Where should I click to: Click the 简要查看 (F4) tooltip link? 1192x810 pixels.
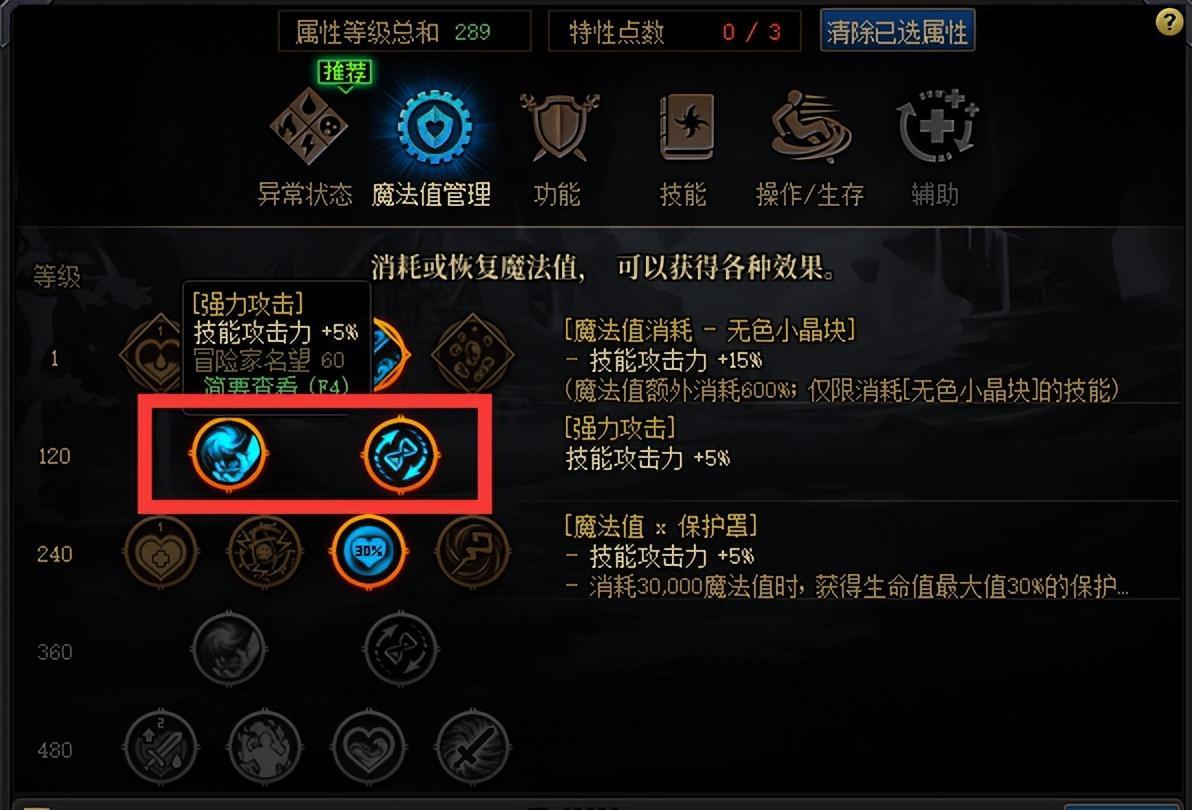[x=276, y=386]
